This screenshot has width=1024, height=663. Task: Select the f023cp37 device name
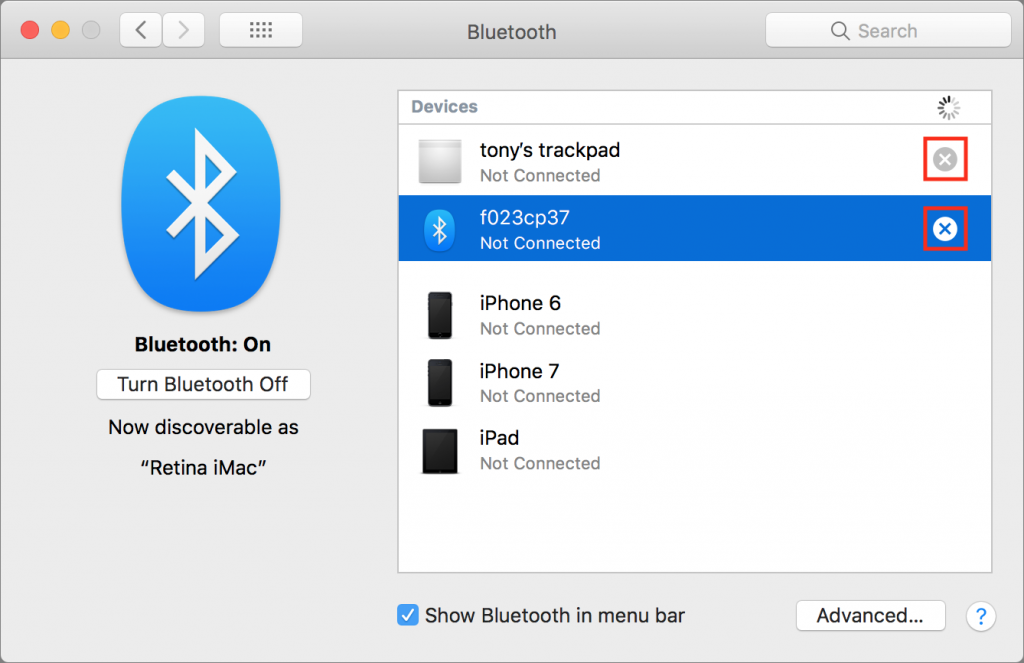click(x=524, y=218)
